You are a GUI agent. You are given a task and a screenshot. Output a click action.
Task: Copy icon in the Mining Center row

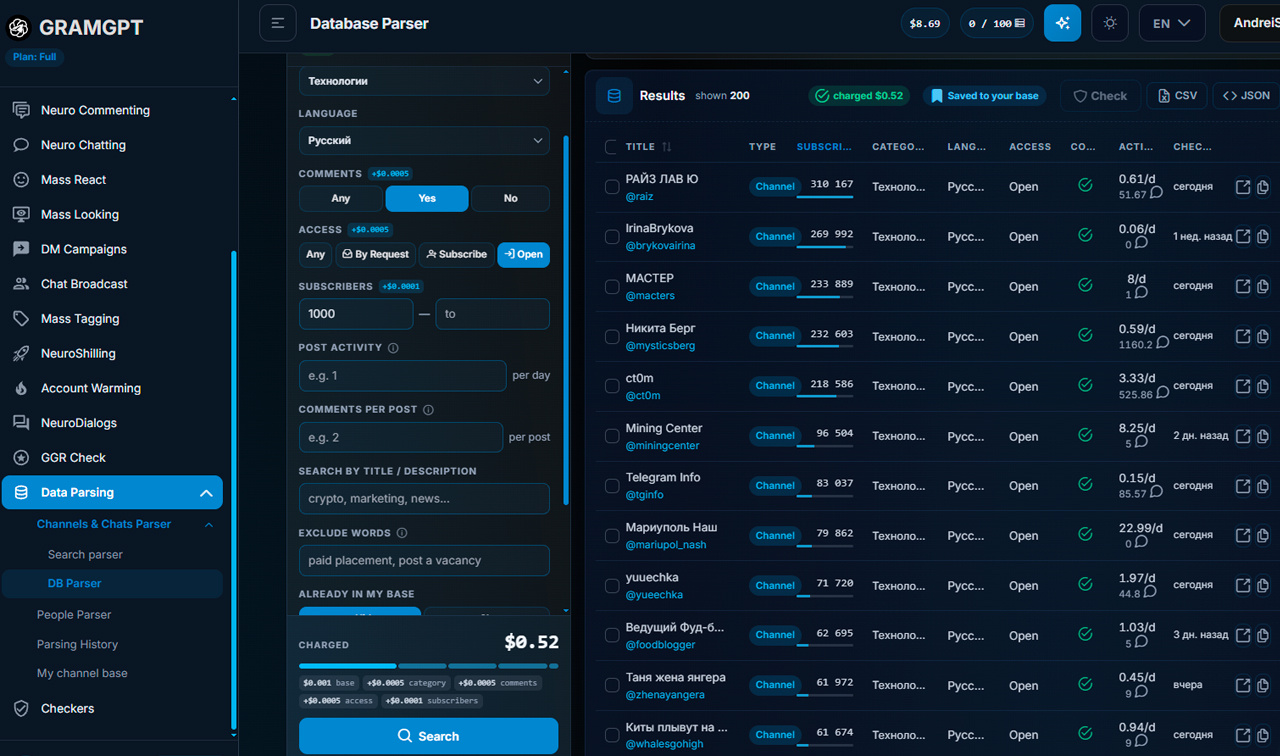pos(1263,436)
